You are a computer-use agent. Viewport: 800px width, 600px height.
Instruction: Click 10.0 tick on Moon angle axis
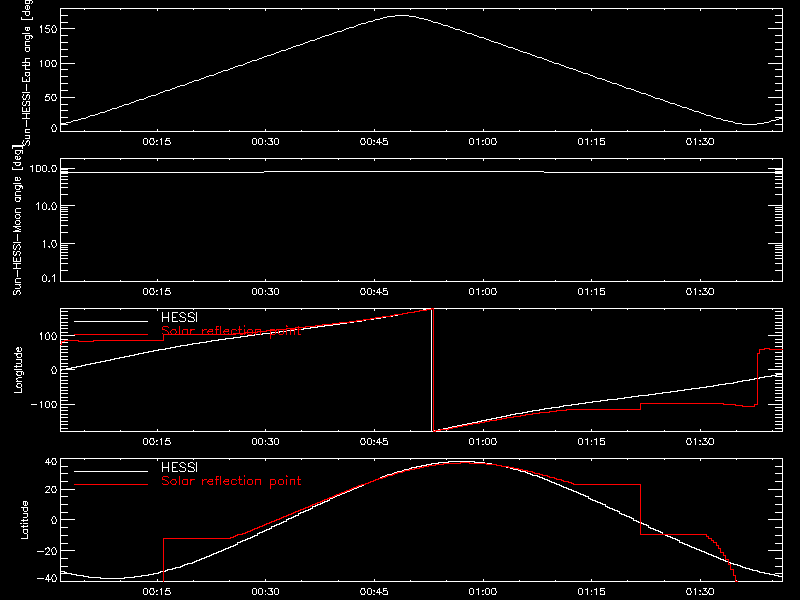tap(46, 206)
